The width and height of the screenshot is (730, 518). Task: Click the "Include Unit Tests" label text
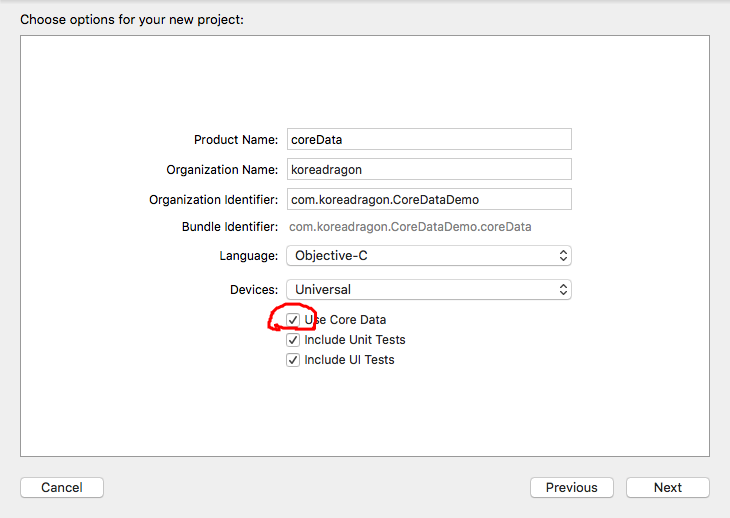click(x=355, y=340)
